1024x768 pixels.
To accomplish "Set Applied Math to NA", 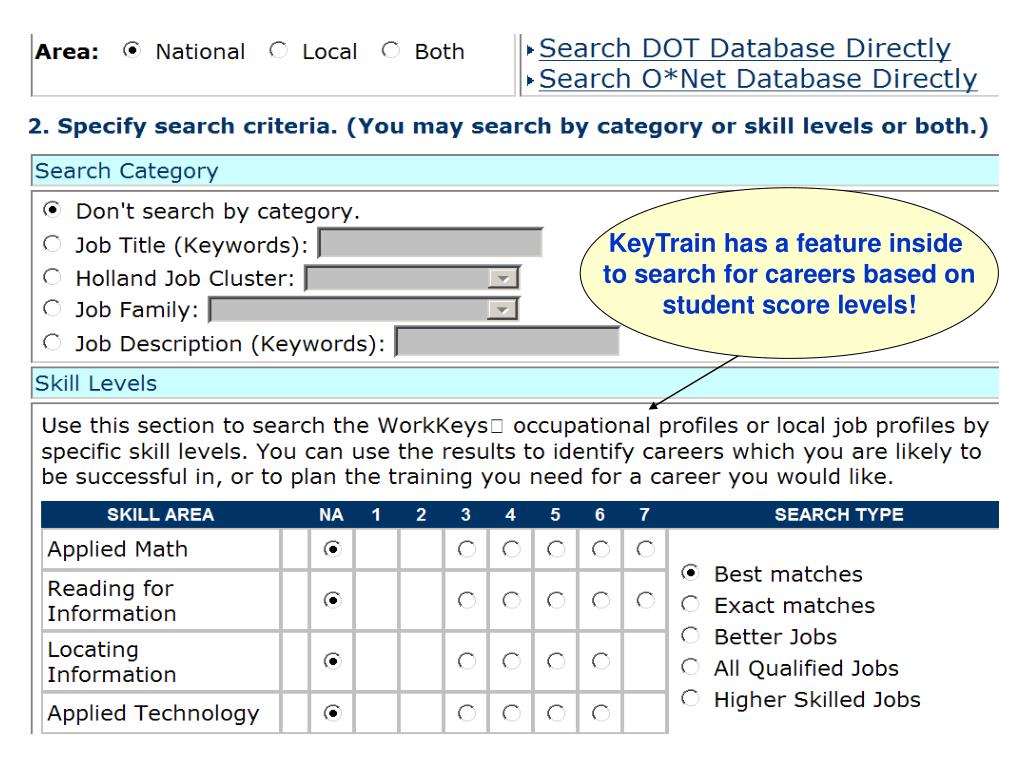I will click(x=332, y=549).
